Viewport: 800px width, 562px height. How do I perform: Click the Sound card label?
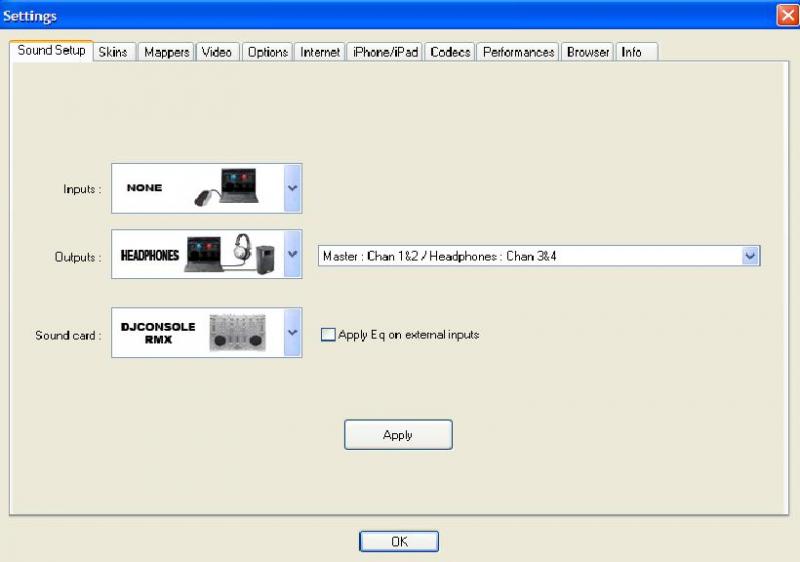pos(68,336)
